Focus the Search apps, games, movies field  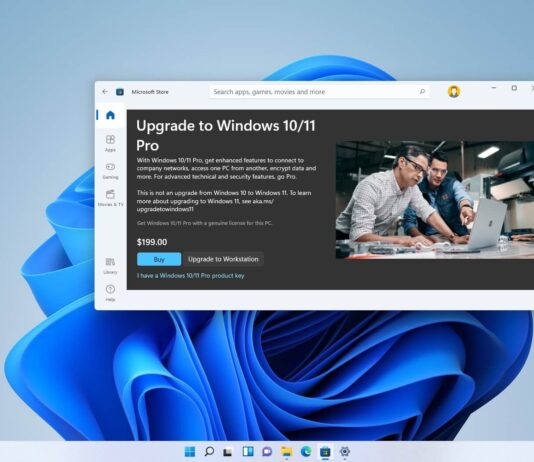(x=319, y=92)
